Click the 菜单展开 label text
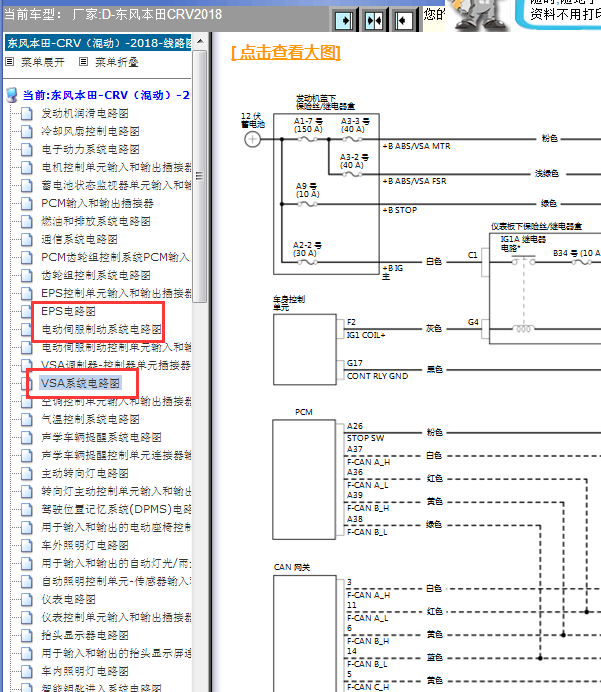Viewport: 601px width, 692px height. [43, 62]
